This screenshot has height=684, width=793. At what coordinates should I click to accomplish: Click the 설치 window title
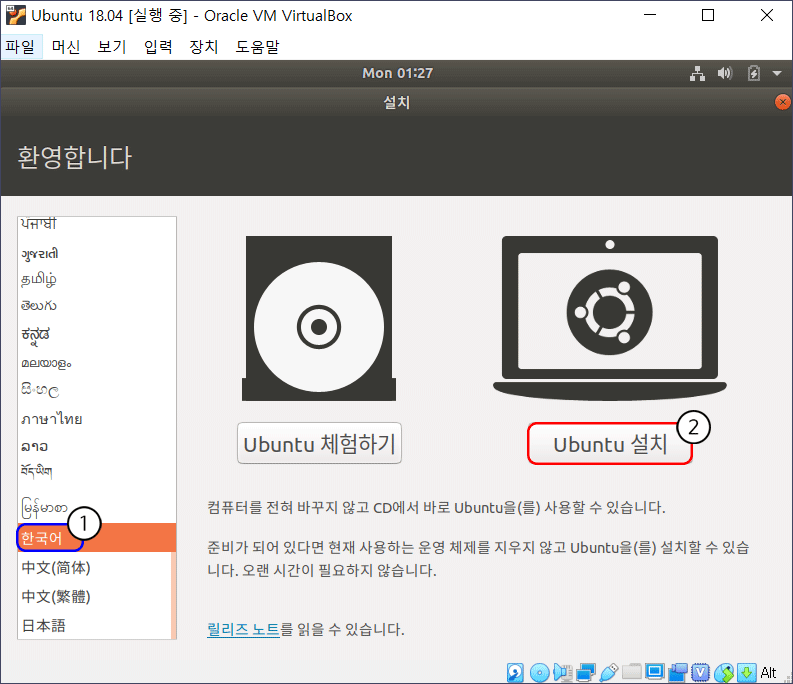coord(396,102)
